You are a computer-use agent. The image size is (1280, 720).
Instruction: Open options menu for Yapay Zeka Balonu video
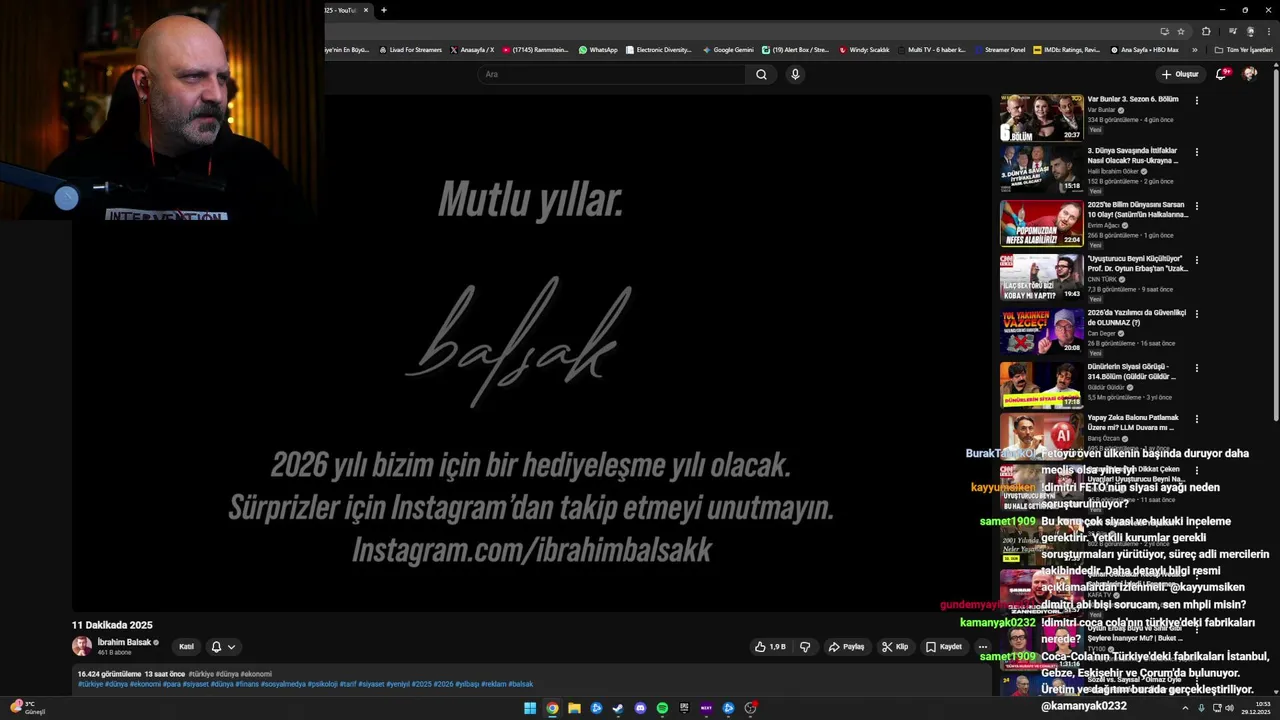[x=1196, y=419]
